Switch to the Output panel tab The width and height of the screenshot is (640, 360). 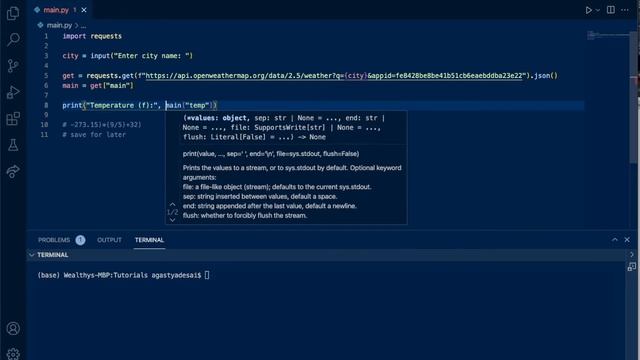point(109,240)
